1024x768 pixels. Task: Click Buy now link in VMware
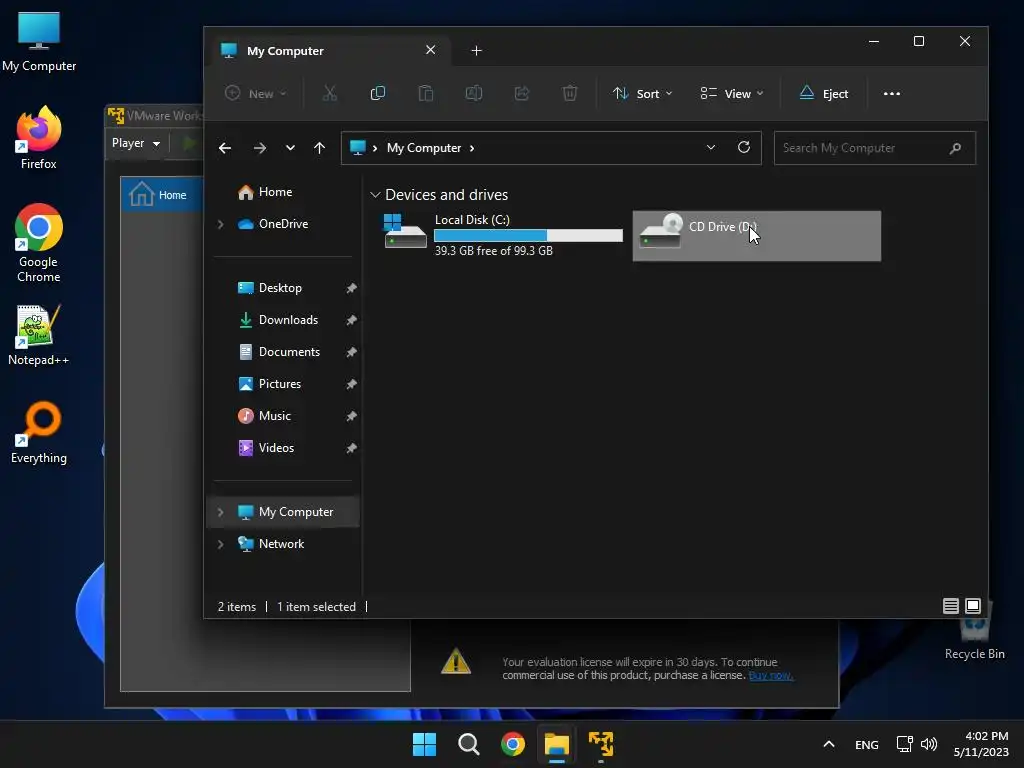tap(771, 675)
